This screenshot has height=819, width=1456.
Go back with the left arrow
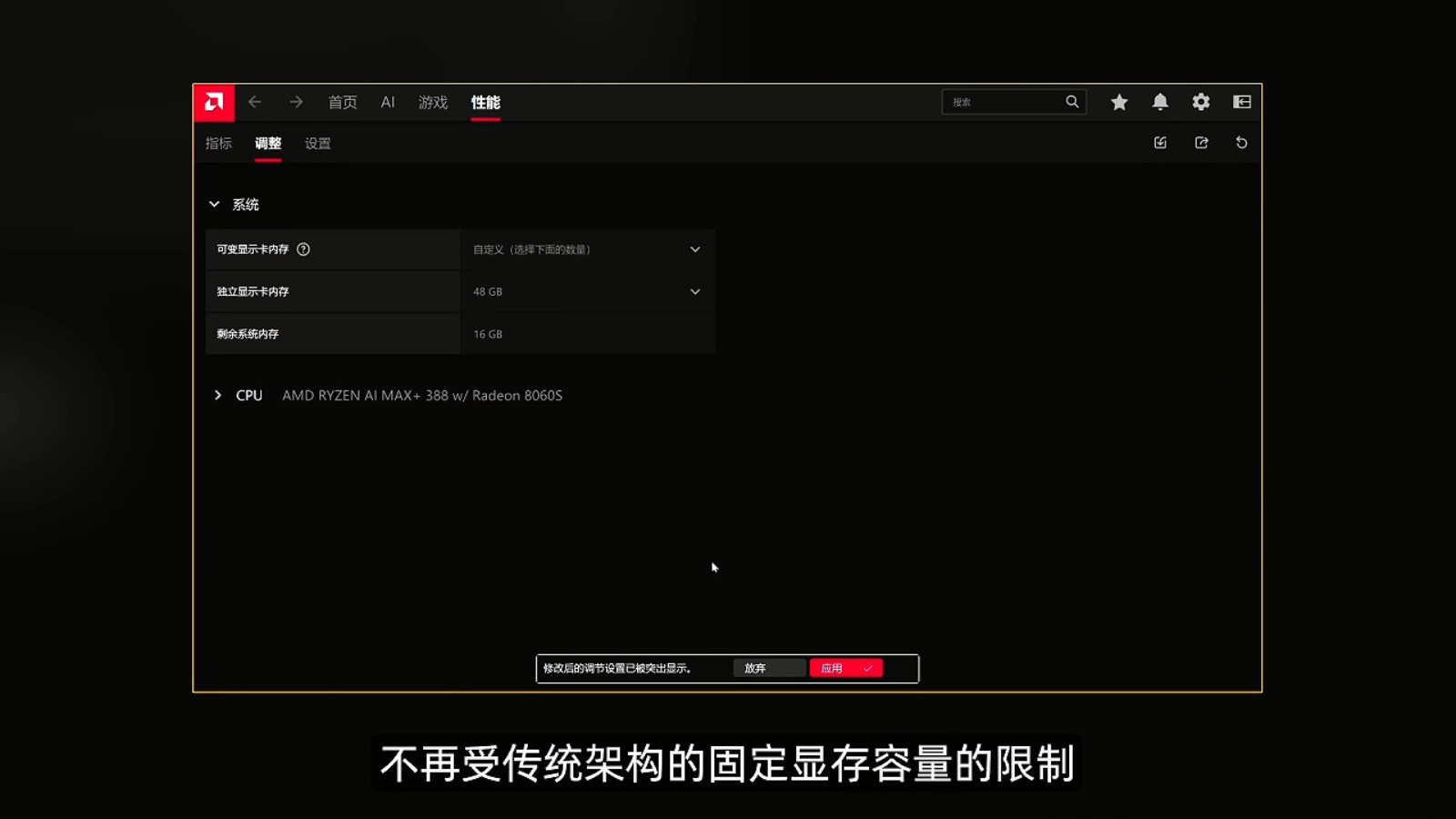point(255,102)
